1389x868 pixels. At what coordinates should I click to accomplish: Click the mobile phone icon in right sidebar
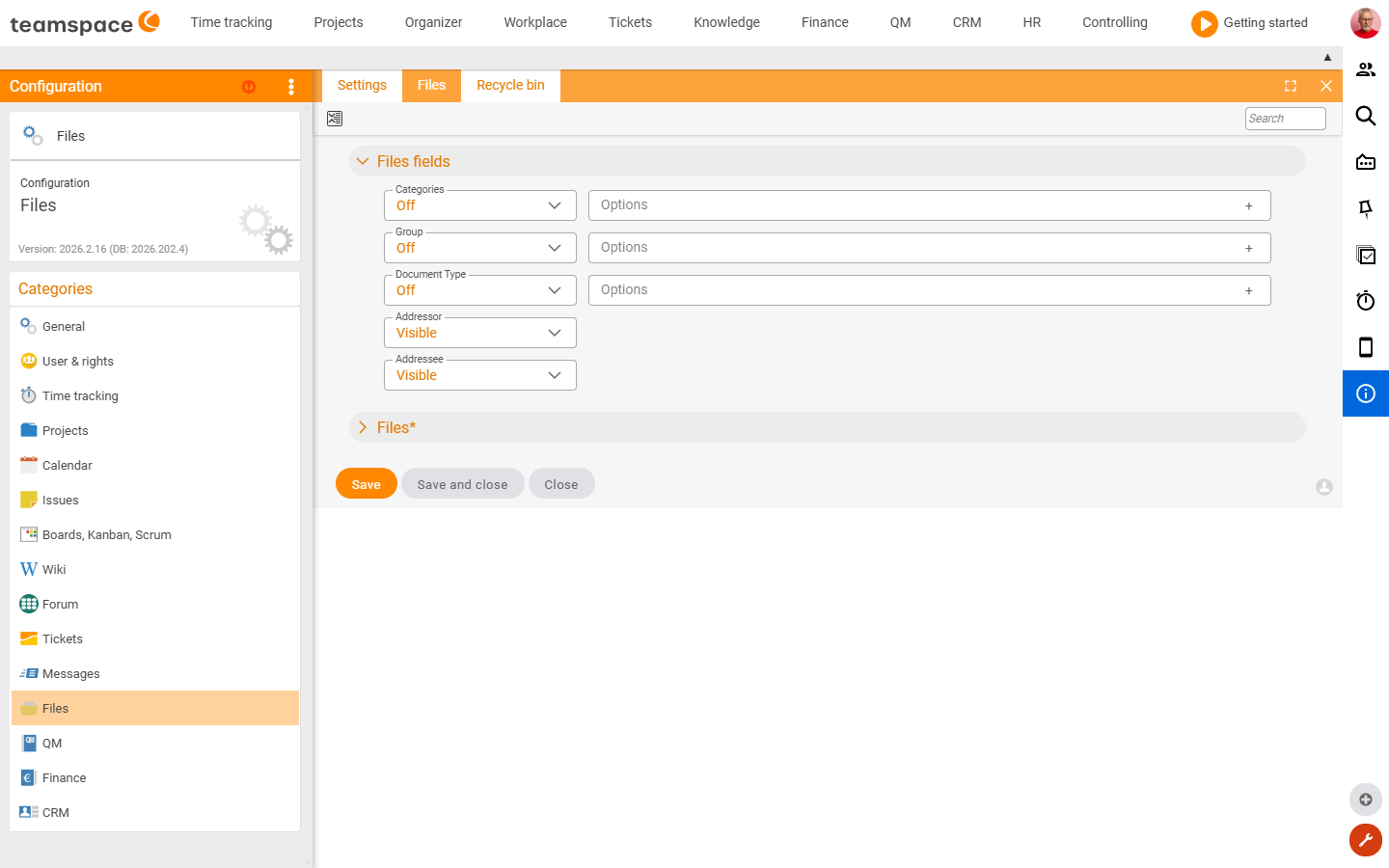[1366, 347]
